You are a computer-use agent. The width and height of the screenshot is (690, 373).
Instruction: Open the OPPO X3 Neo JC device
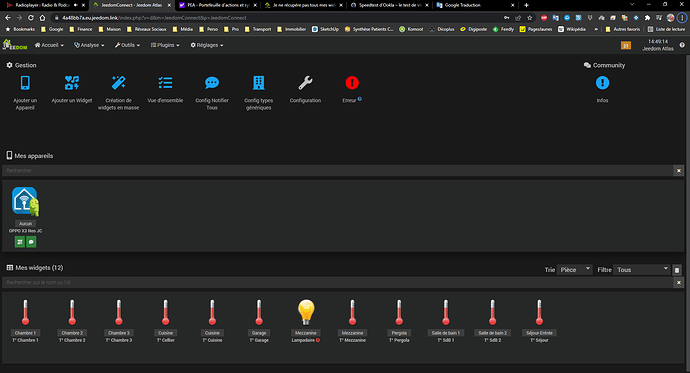pos(25,202)
